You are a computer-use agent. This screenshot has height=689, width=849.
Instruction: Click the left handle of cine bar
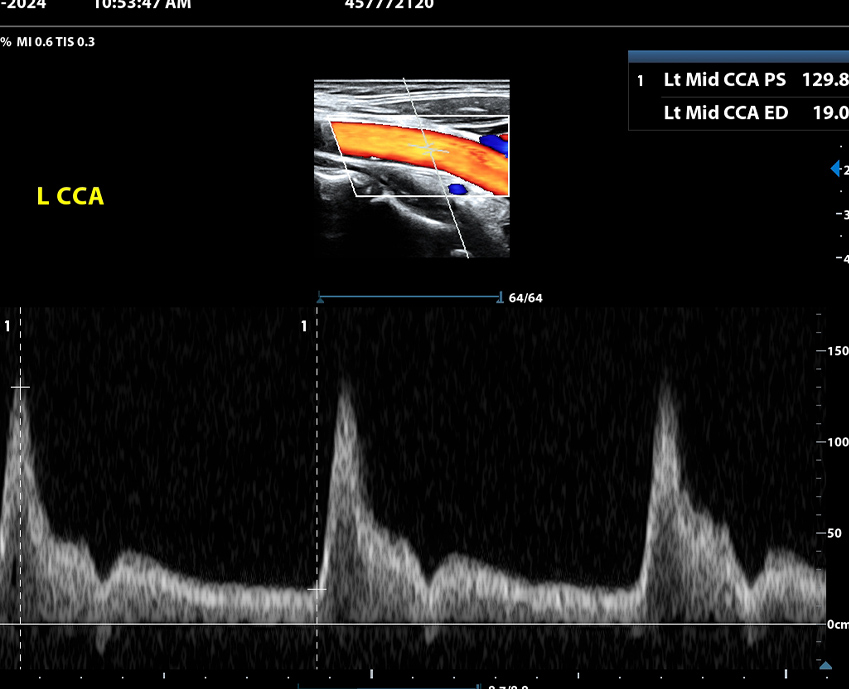click(x=320, y=297)
